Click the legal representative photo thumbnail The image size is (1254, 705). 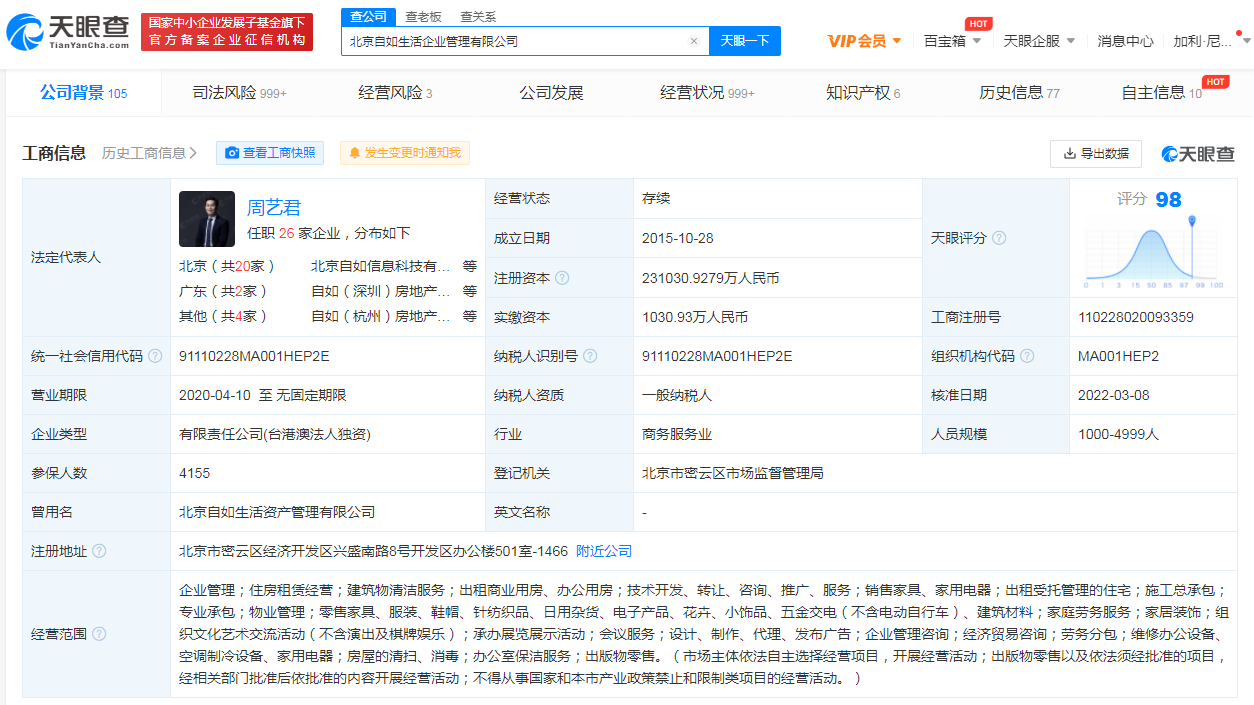207,219
